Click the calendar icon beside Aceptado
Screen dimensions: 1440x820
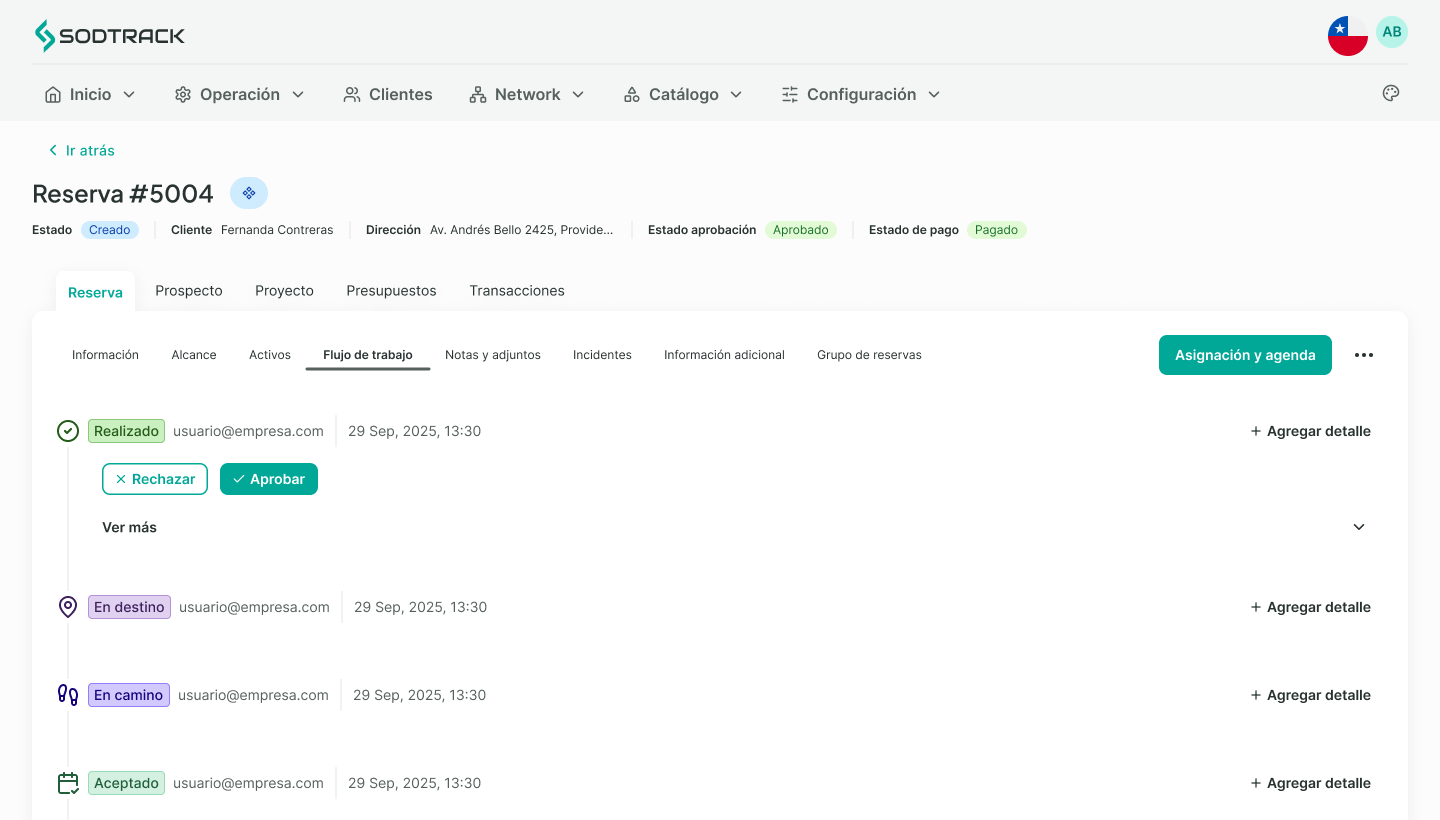click(x=68, y=782)
